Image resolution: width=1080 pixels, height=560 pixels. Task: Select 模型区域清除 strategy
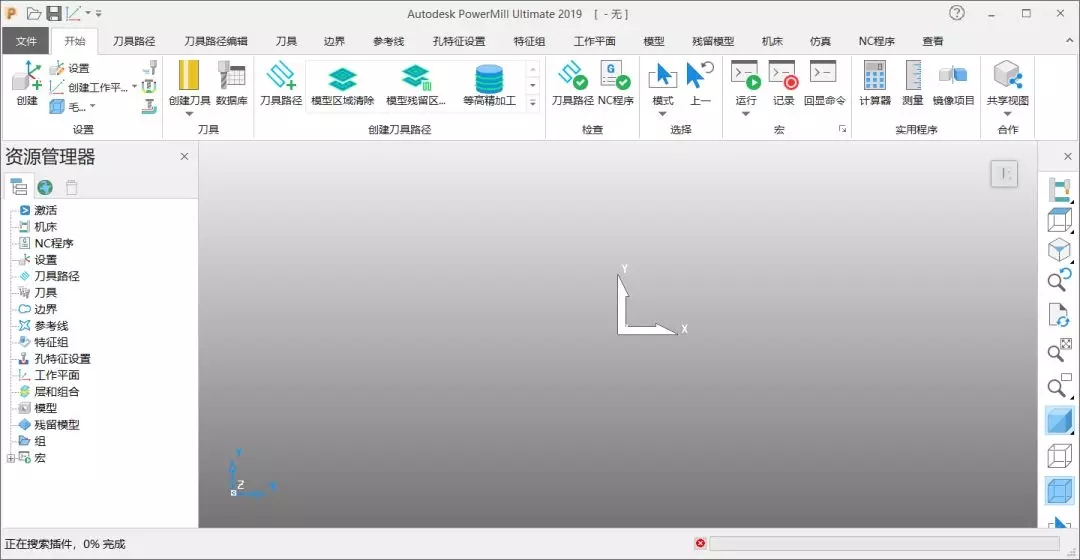[x=342, y=83]
